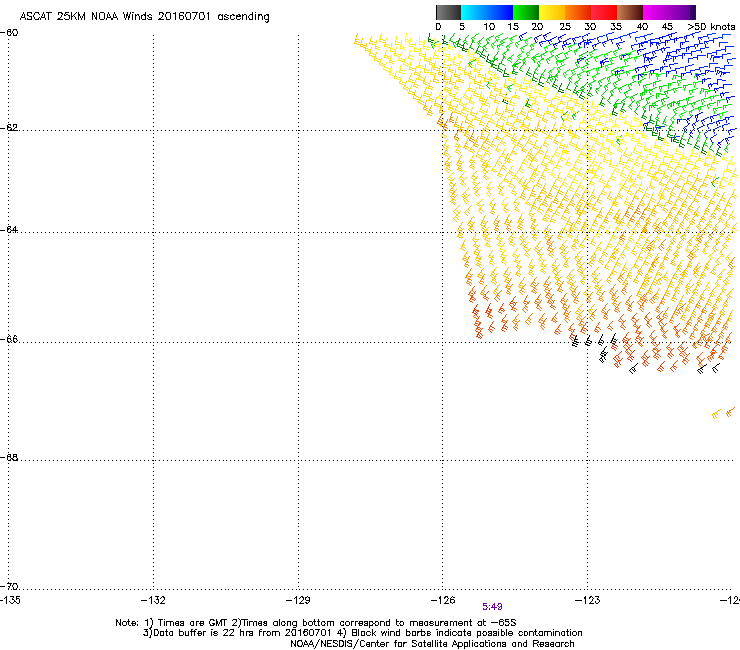Viewport: 740px width, 650px height.
Task: Click the -126 longitude axis label
Action: [x=443, y=600]
